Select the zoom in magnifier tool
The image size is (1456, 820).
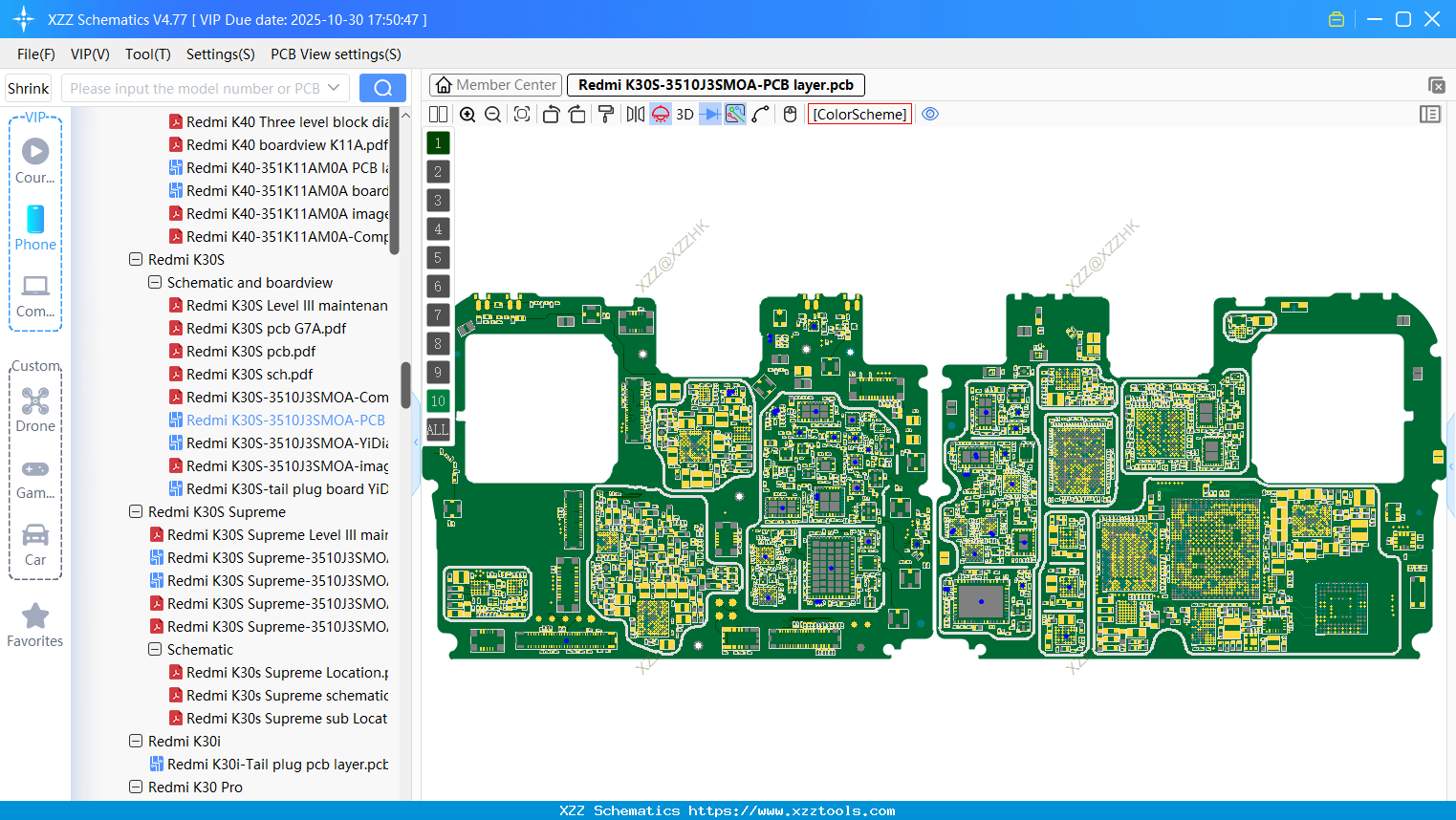pyautogui.click(x=467, y=114)
